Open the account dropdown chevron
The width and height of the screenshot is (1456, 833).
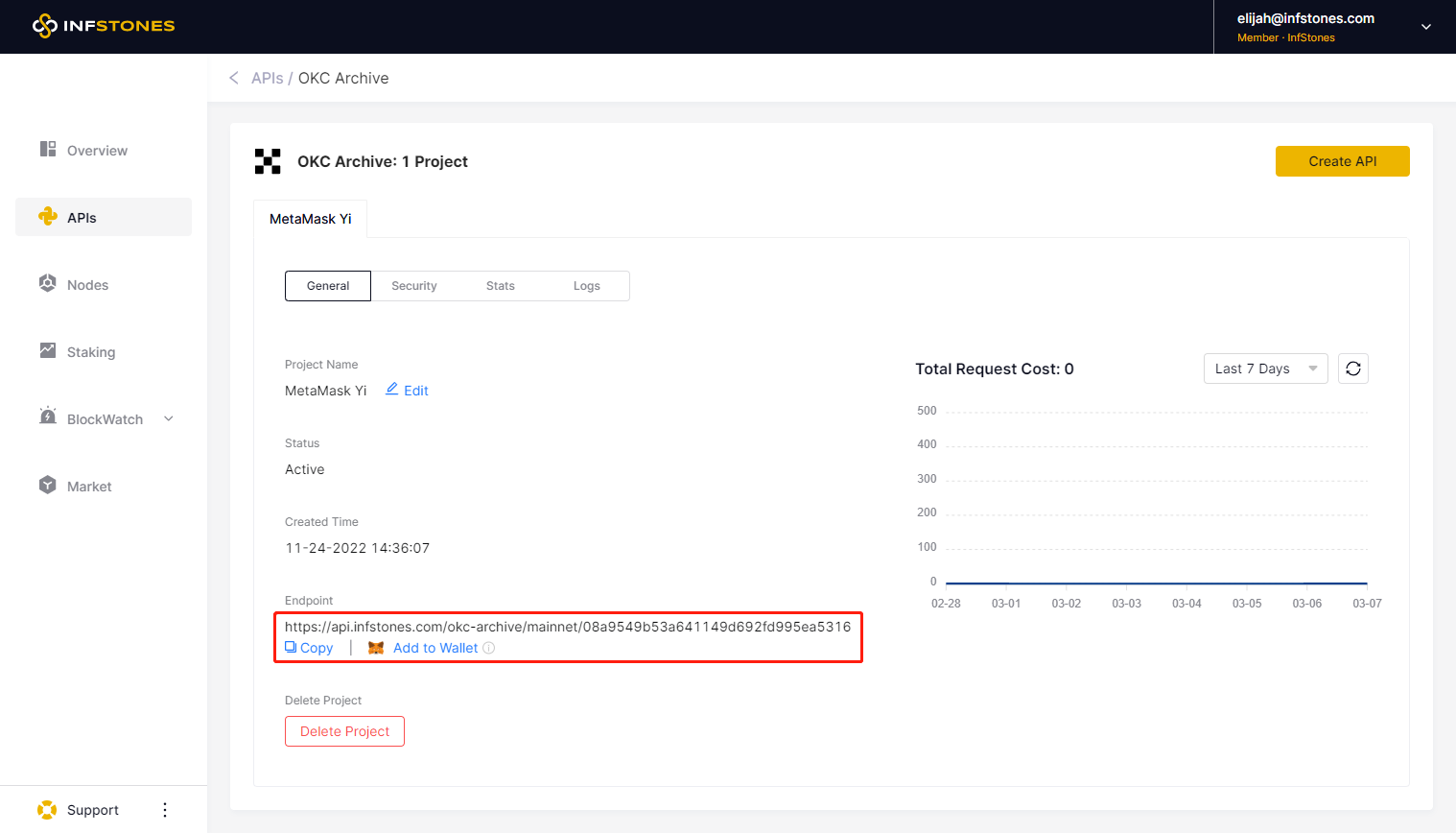(x=1426, y=27)
